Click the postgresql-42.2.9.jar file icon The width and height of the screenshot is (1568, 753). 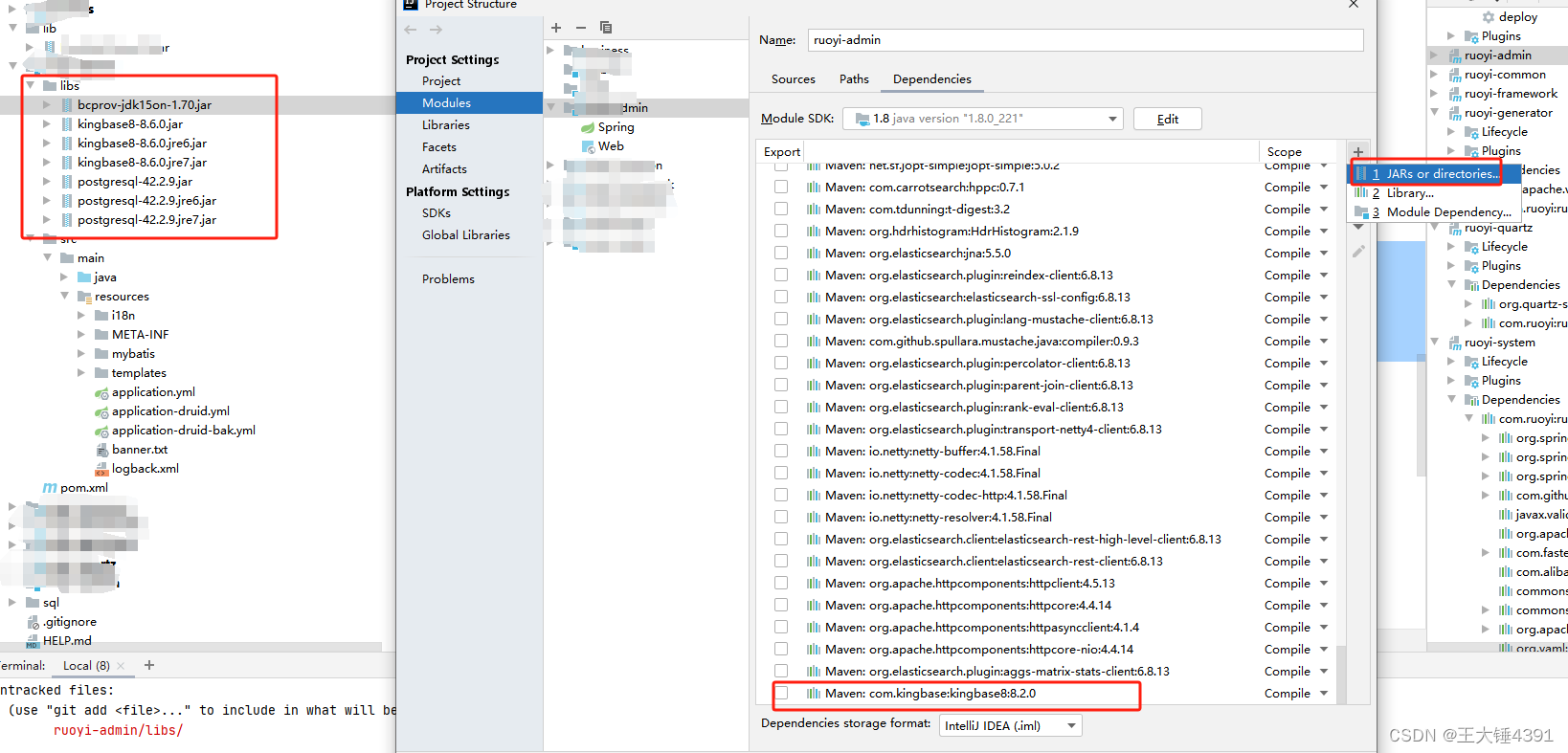67,182
